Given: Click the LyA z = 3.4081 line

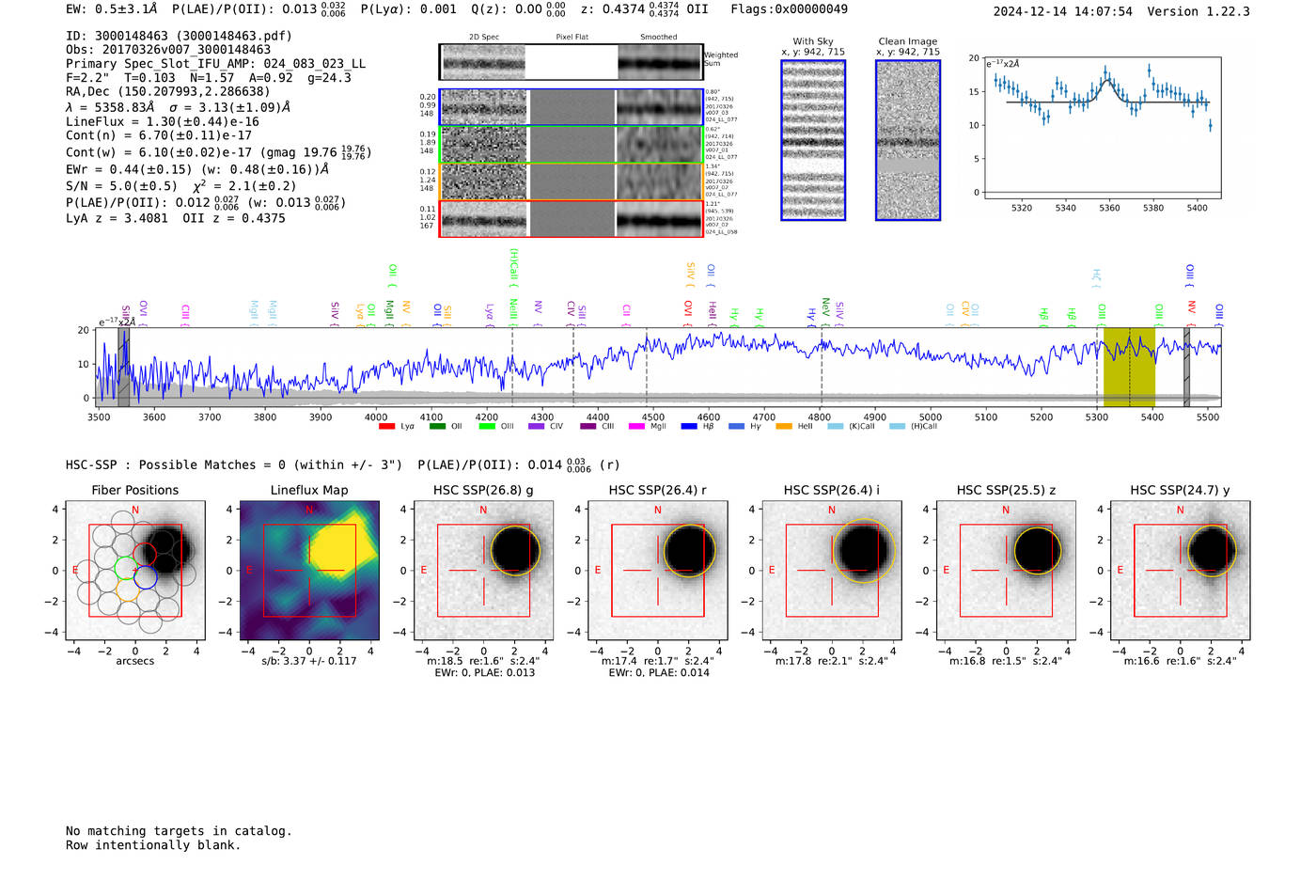Looking at the screenshot, I should click(117, 218).
